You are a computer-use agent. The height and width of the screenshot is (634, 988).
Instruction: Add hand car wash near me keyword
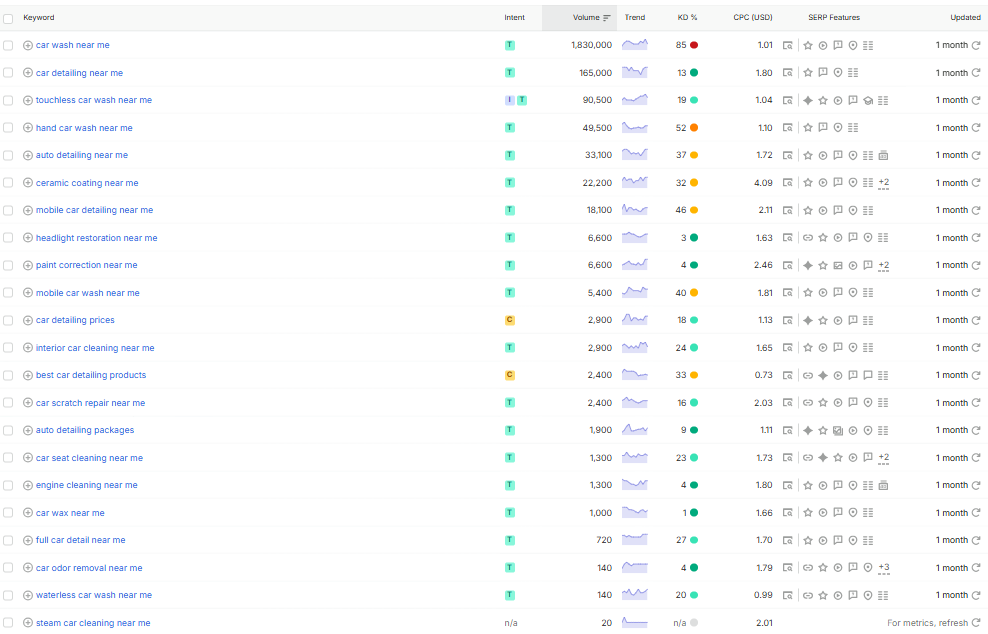tap(28, 128)
